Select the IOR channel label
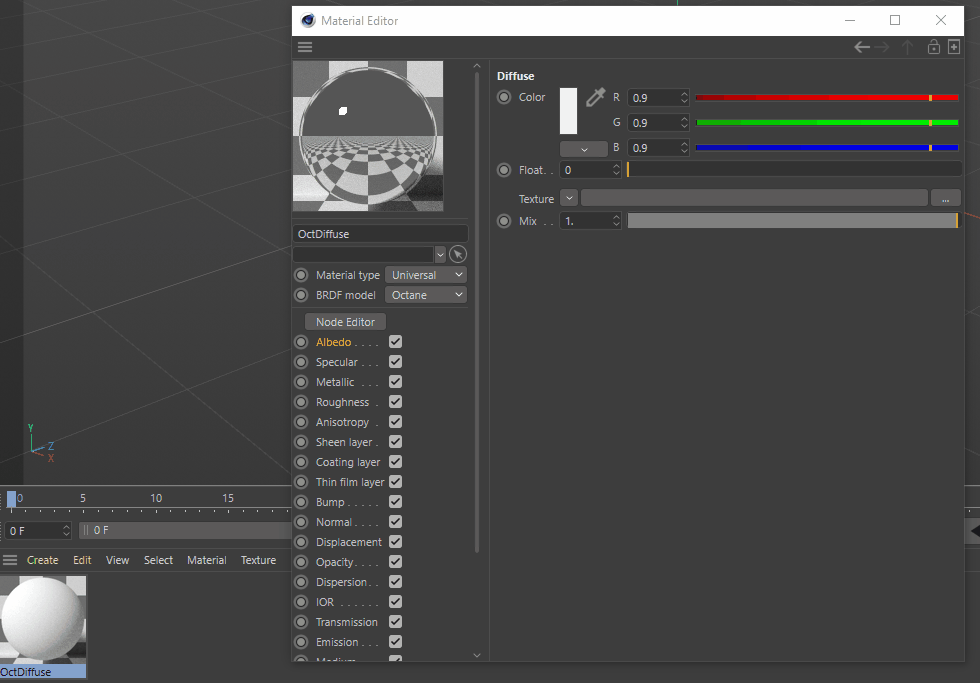This screenshot has height=683, width=980. [x=325, y=602]
